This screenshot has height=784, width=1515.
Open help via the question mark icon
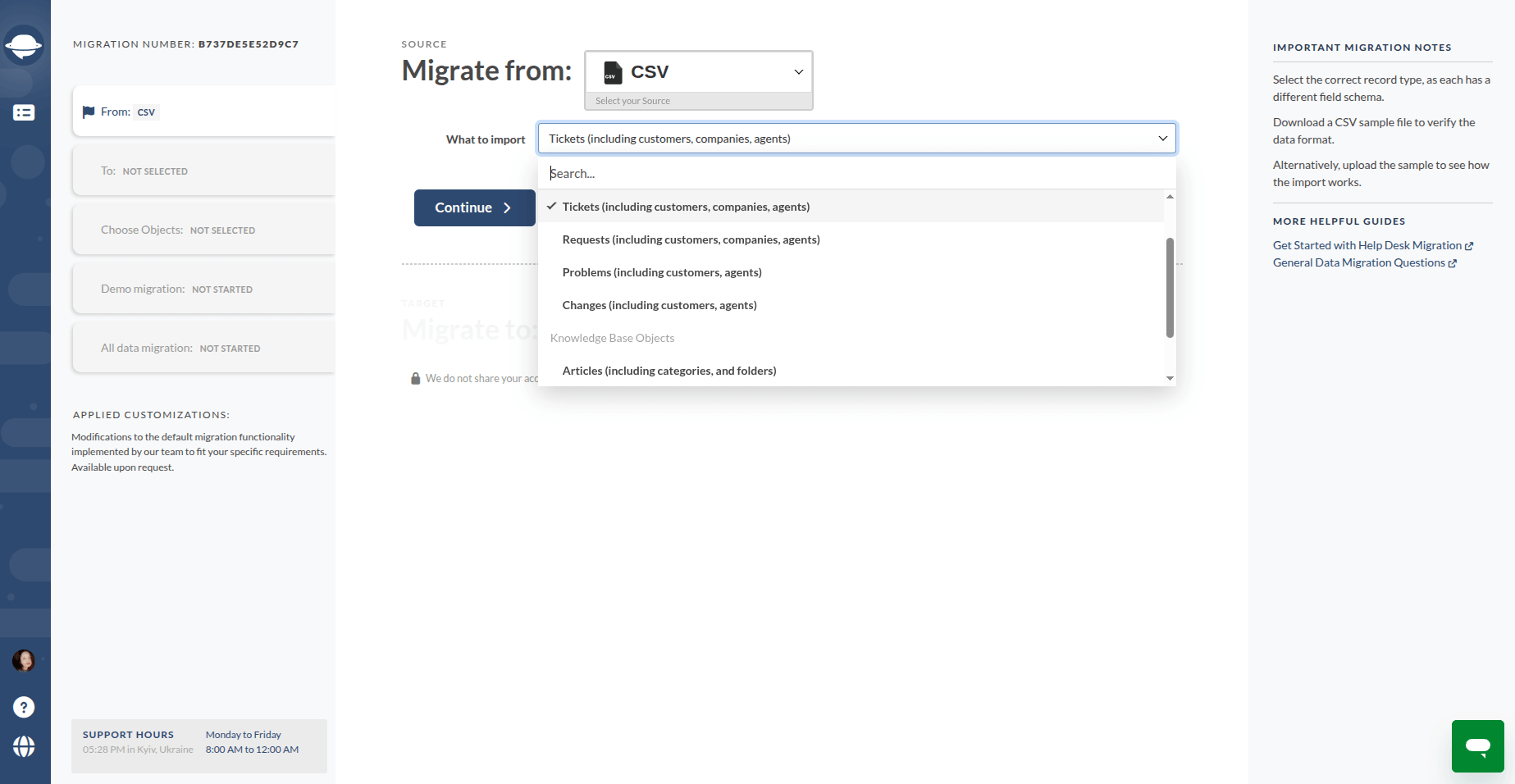click(25, 707)
